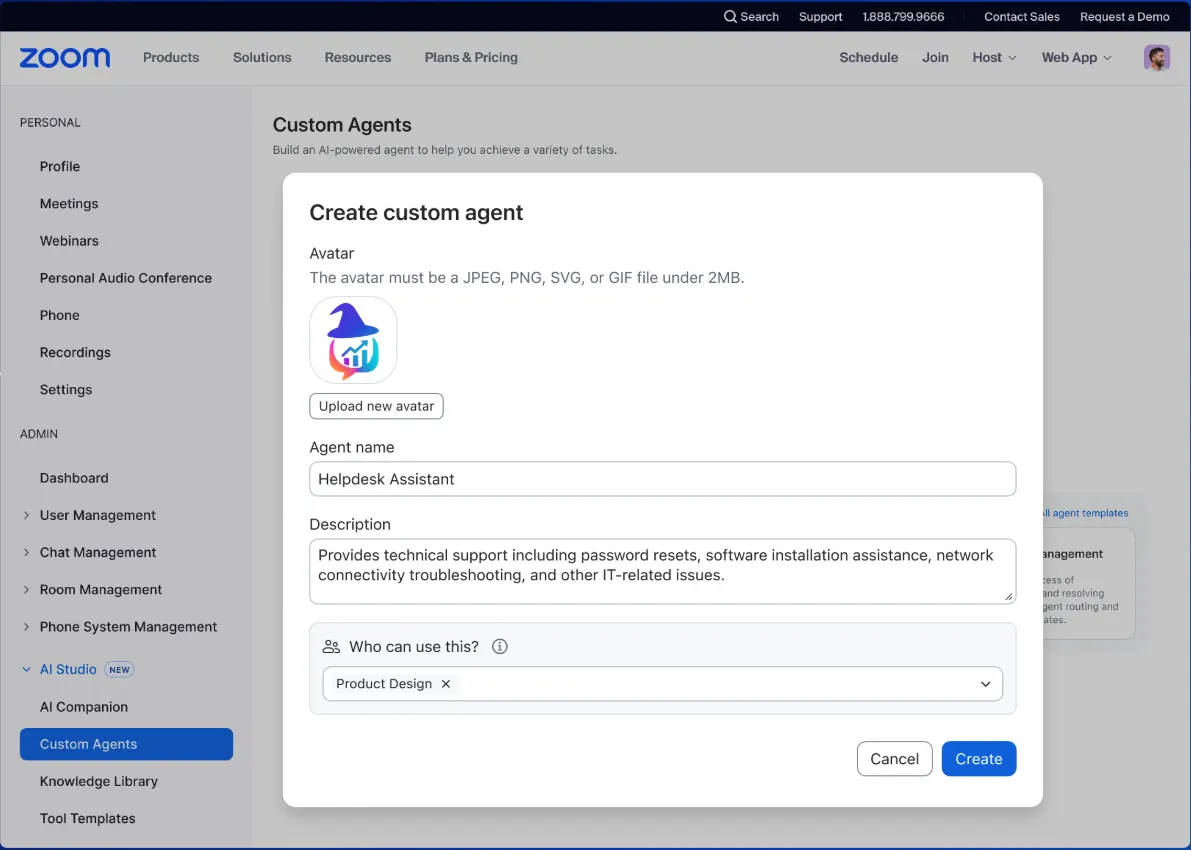The image size is (1191, 850).
Task: Click Upload new avatar
Action: (376, 406)
